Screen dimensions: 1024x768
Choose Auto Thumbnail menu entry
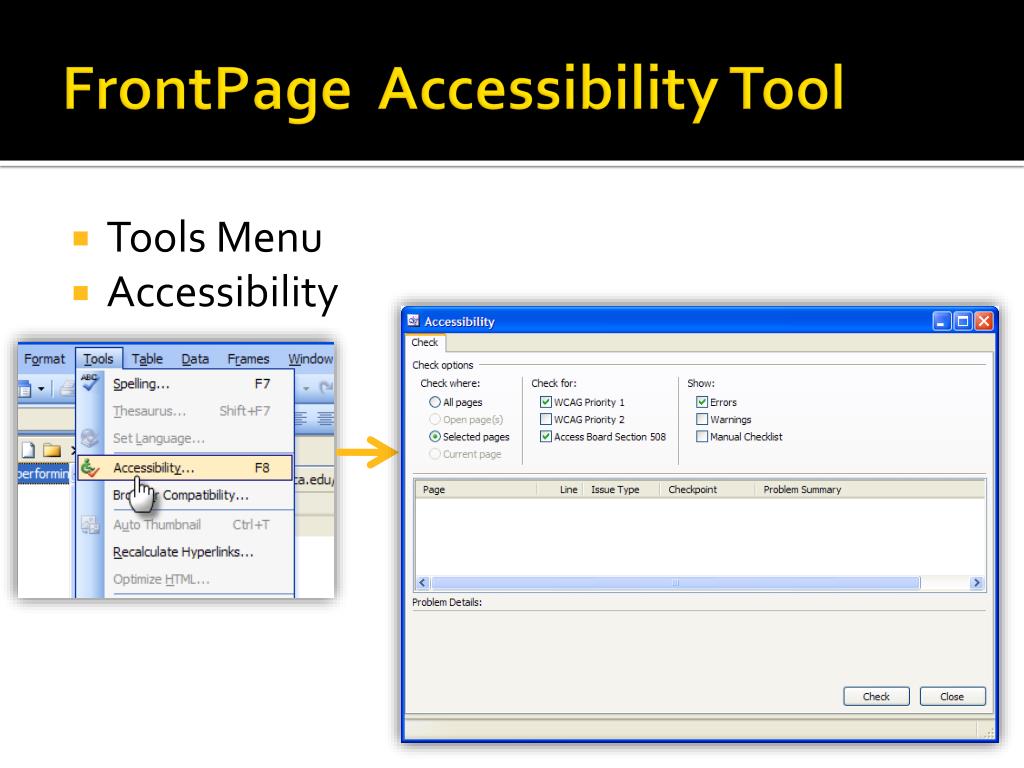185,524
